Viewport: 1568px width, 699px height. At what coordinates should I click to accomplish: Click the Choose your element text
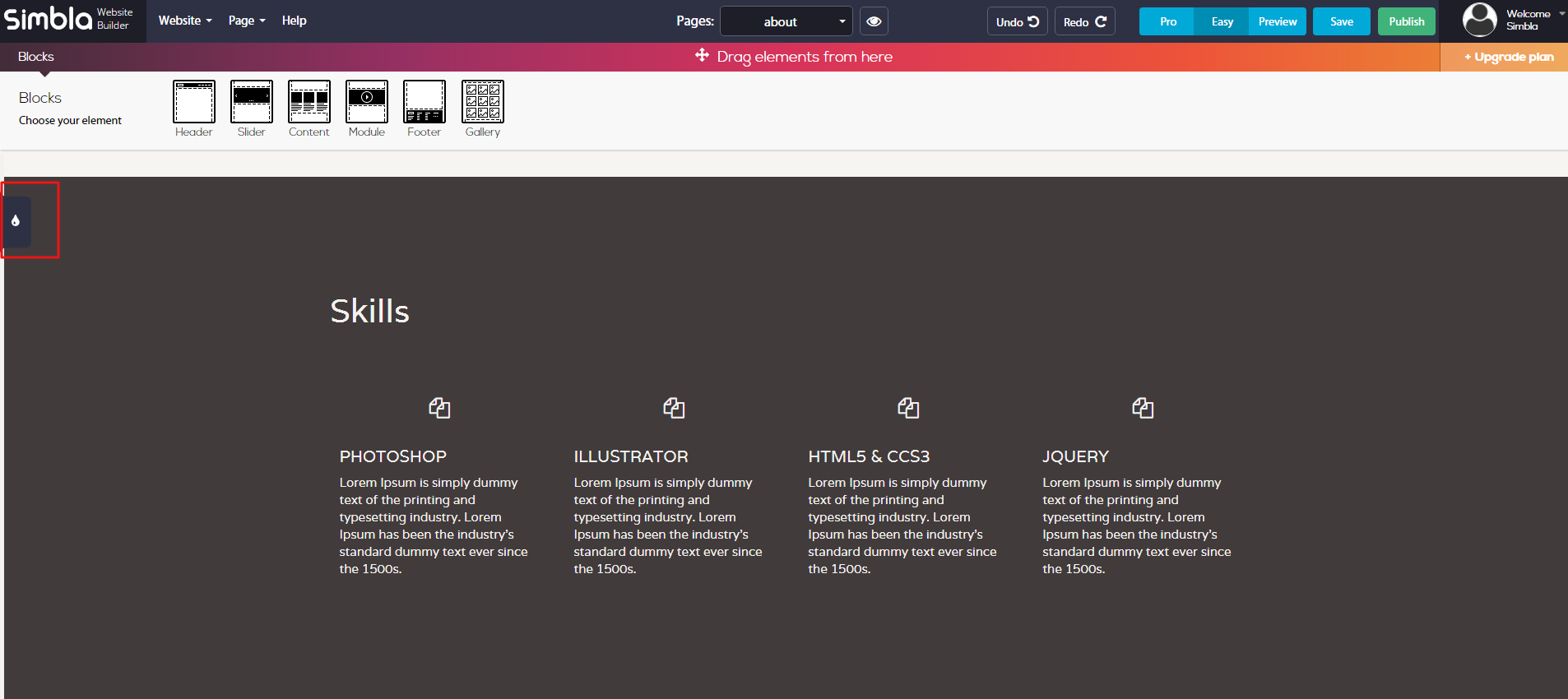point(70,120)
